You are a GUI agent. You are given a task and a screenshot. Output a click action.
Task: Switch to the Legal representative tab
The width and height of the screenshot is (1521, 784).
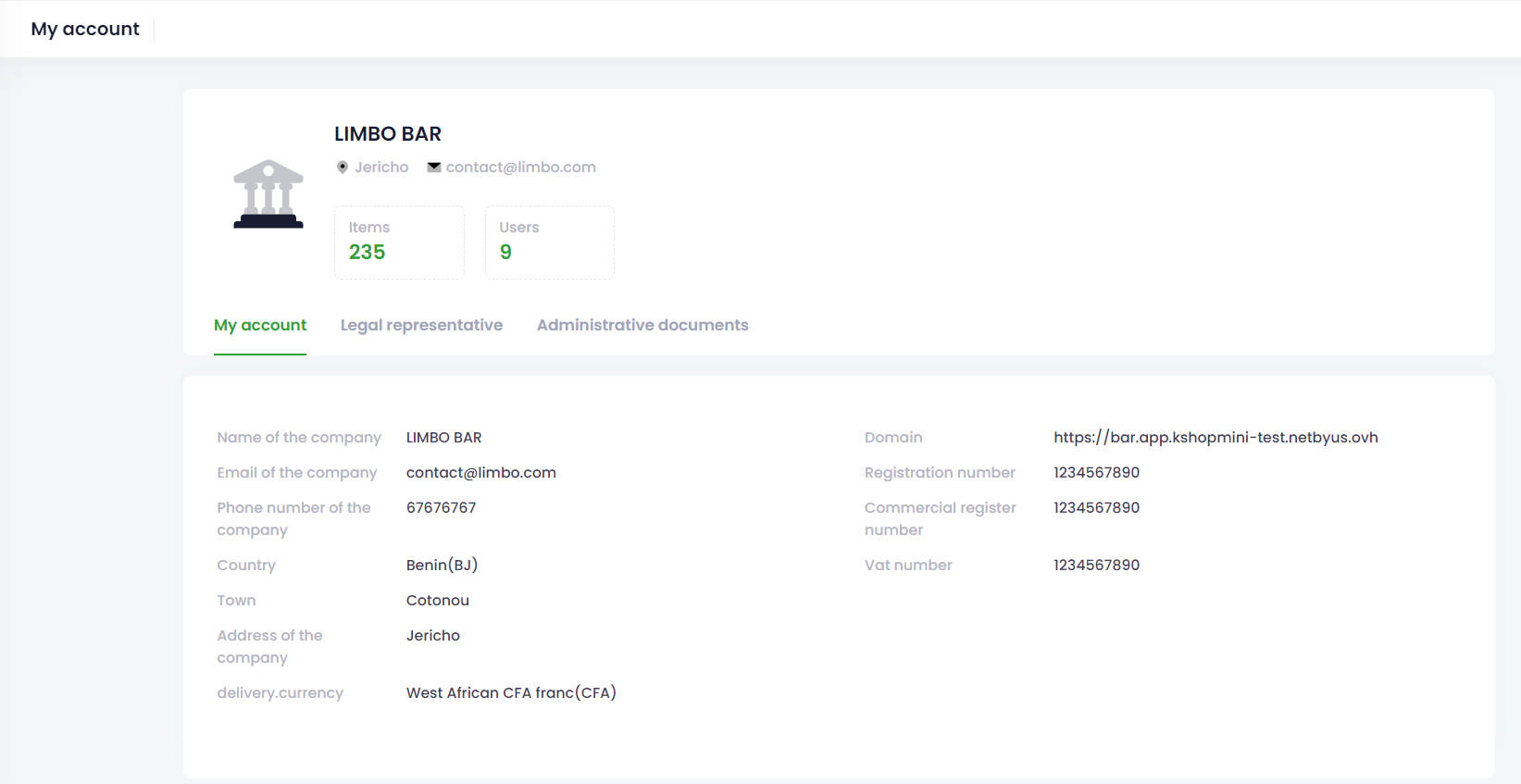[421, 325]
